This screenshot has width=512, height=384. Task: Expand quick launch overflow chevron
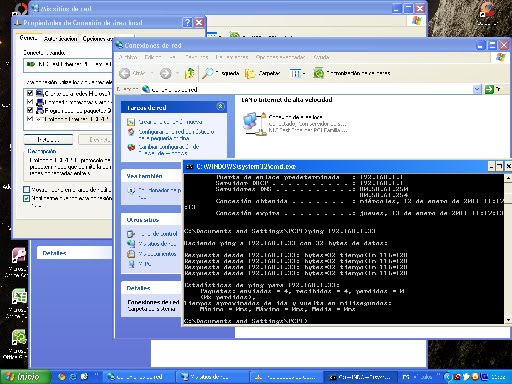point(96,375)
